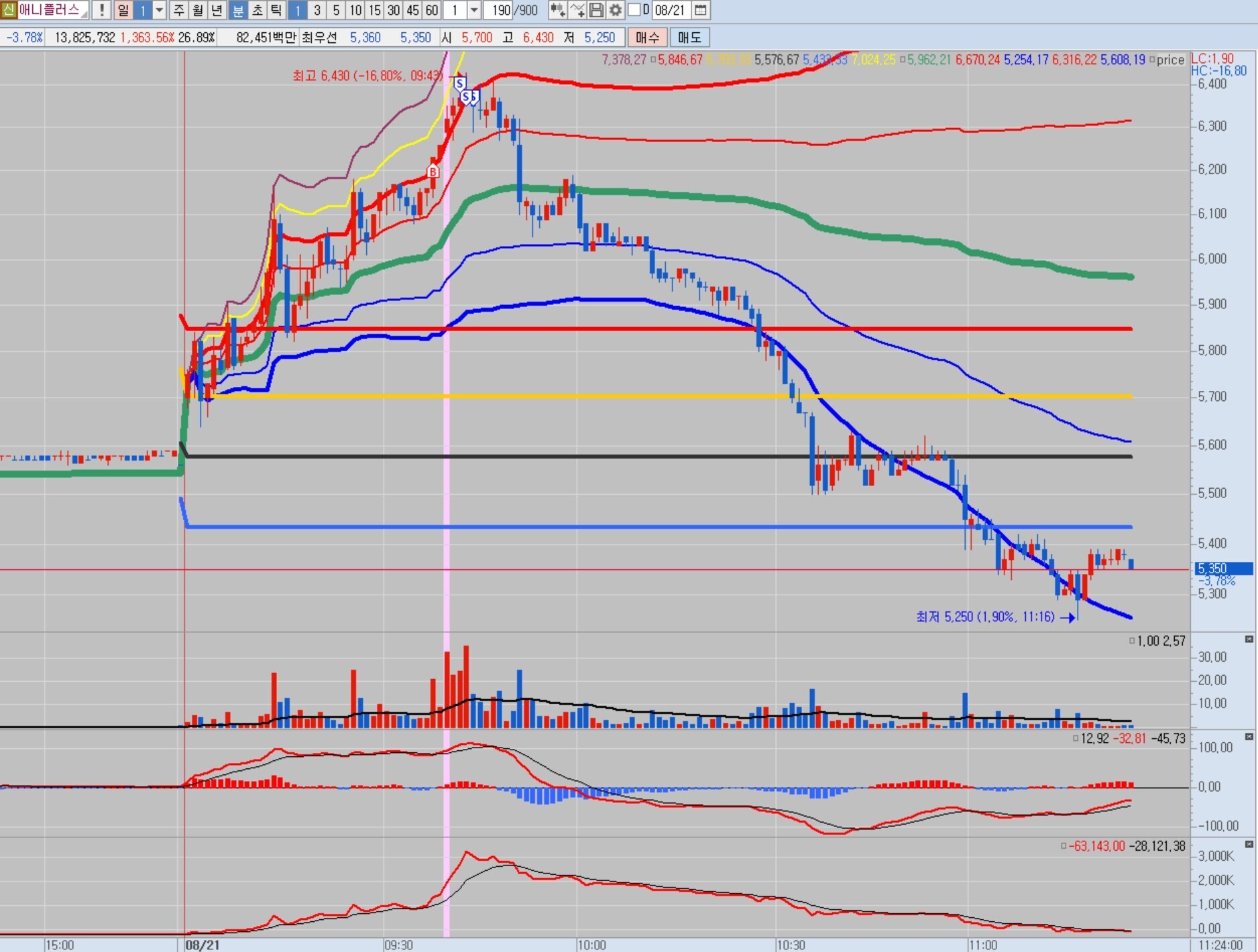
Task: Select the 5-minute interval button
Action: tap(337, 10)
